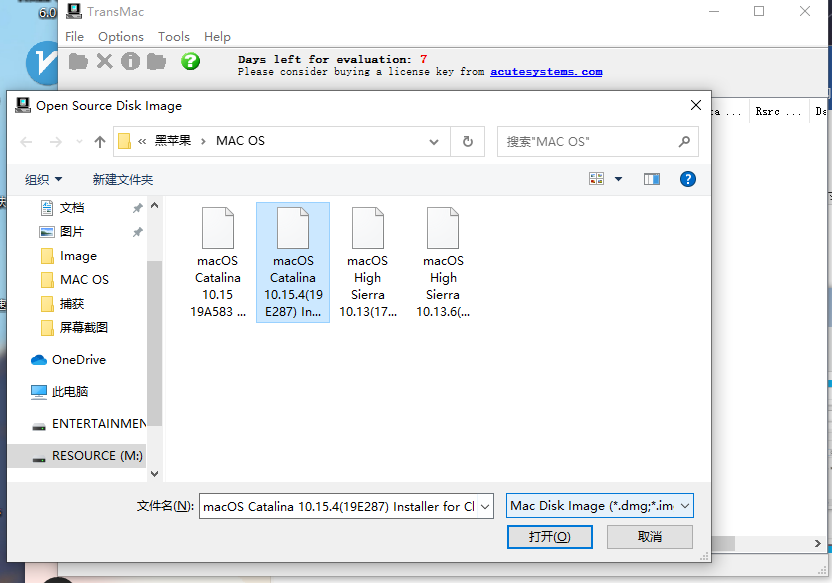This screenshot has width=832, height=583.
Task: Click the search magnifier icon
Action: point(684,142)
